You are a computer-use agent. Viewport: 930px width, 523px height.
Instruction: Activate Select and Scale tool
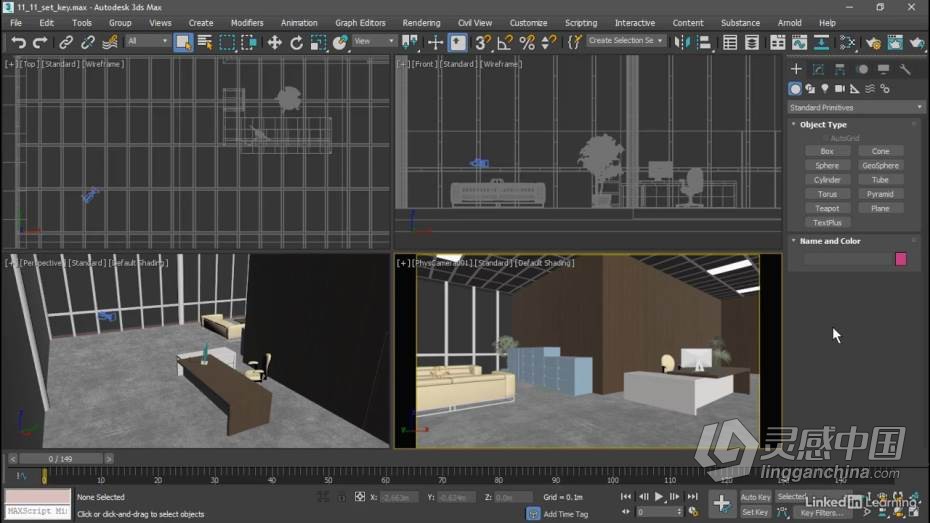coord(319,42)
